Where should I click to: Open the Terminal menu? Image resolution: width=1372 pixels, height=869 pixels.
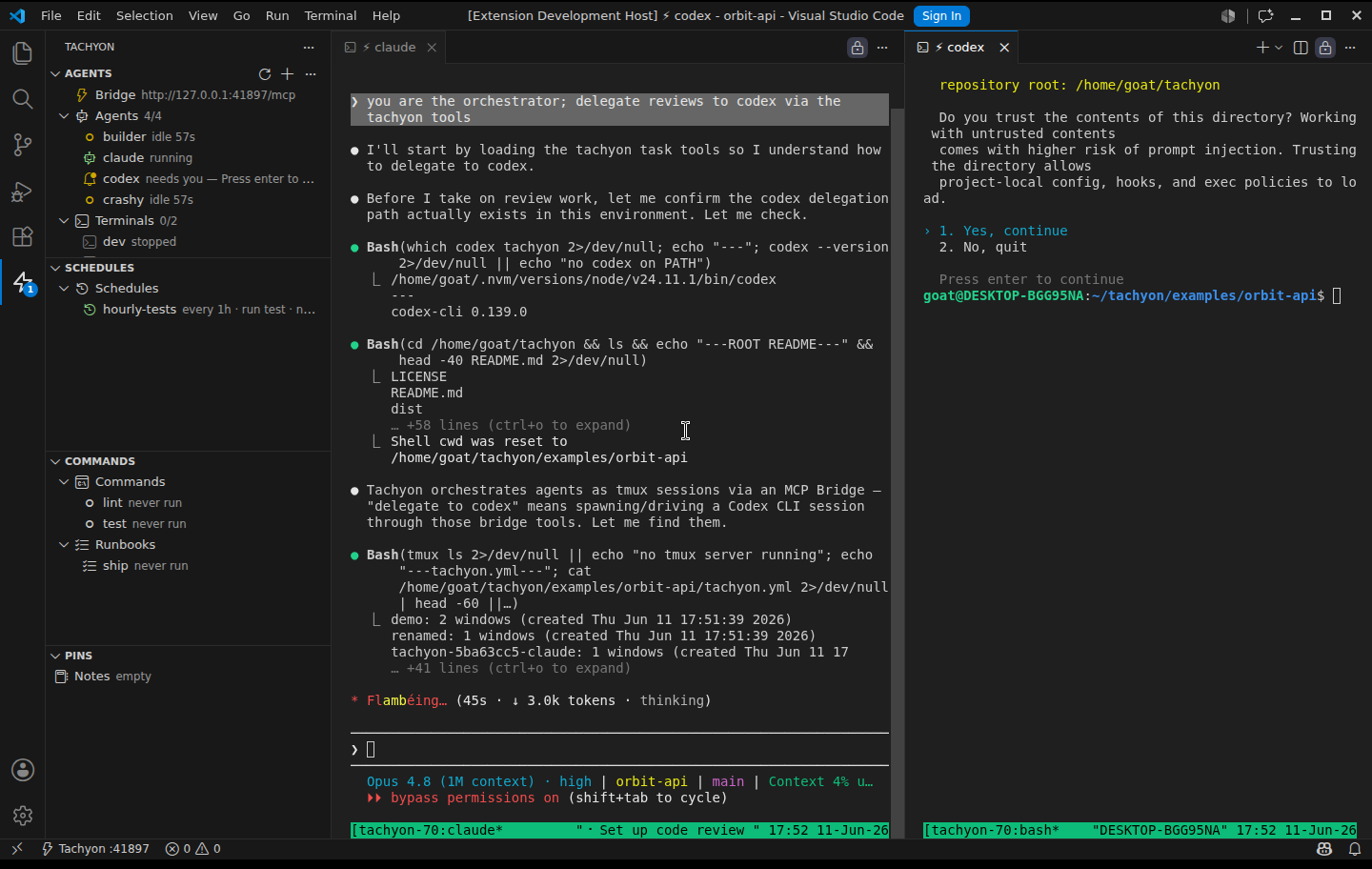[331, 16]
